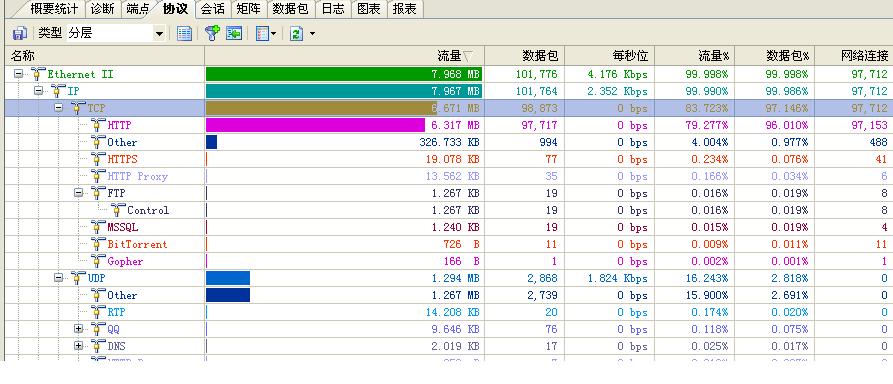Click the RTP protocol row icon
The image size is (893, 384).
(x=99, y=312)
